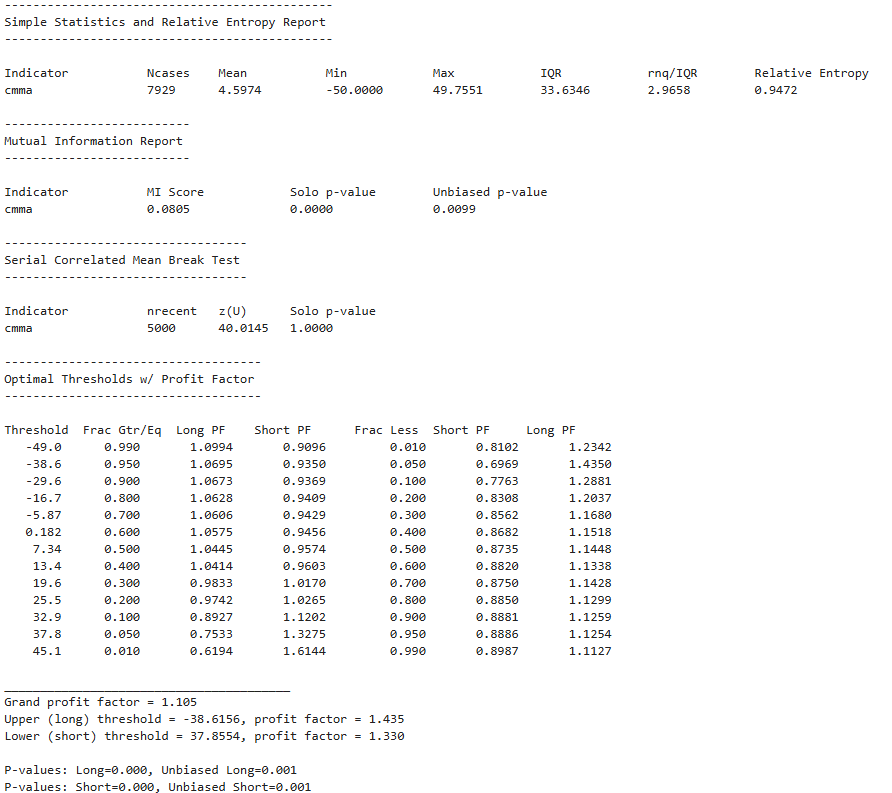Click the Mutual Information Report title
The width and height of the screenshot is (892, 793).
(x=91, y=140)
